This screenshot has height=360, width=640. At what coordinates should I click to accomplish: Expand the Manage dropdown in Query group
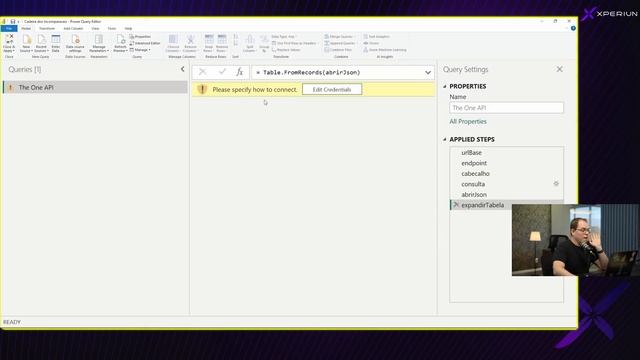click(140, 50)
